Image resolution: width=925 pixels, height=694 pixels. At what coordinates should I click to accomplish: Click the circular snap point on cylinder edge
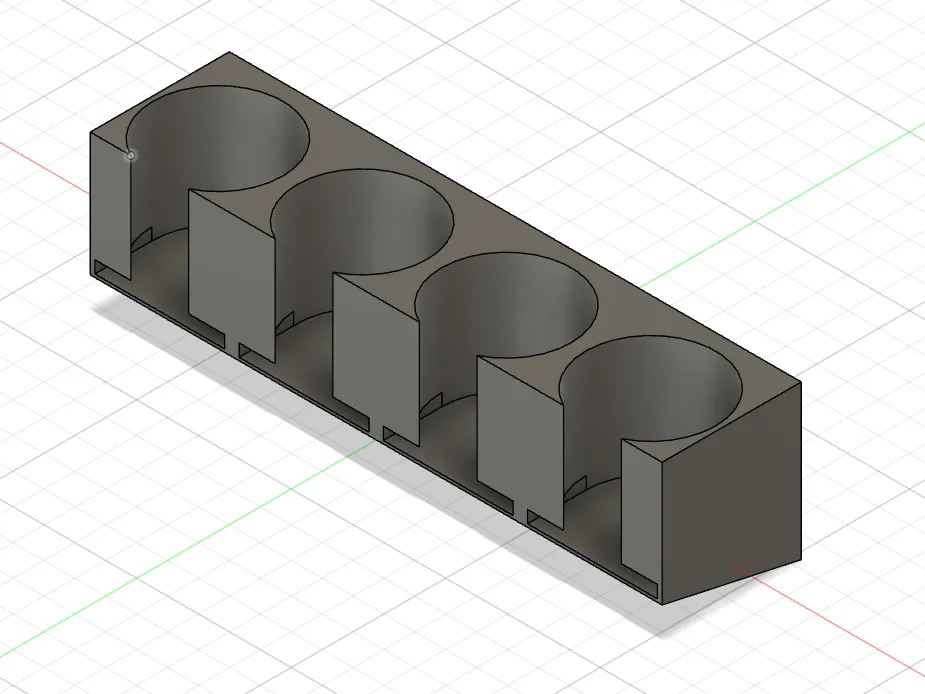[130, 156]
